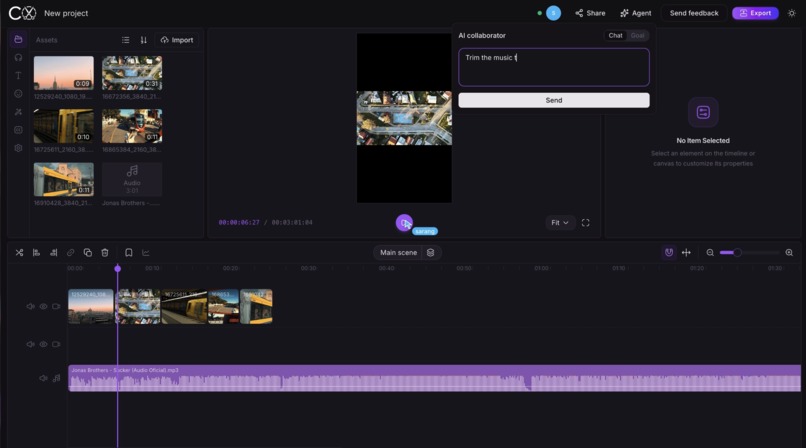The image size is (806, 448).
Task: Enter fullscreen preview
Action: (585, 222)
